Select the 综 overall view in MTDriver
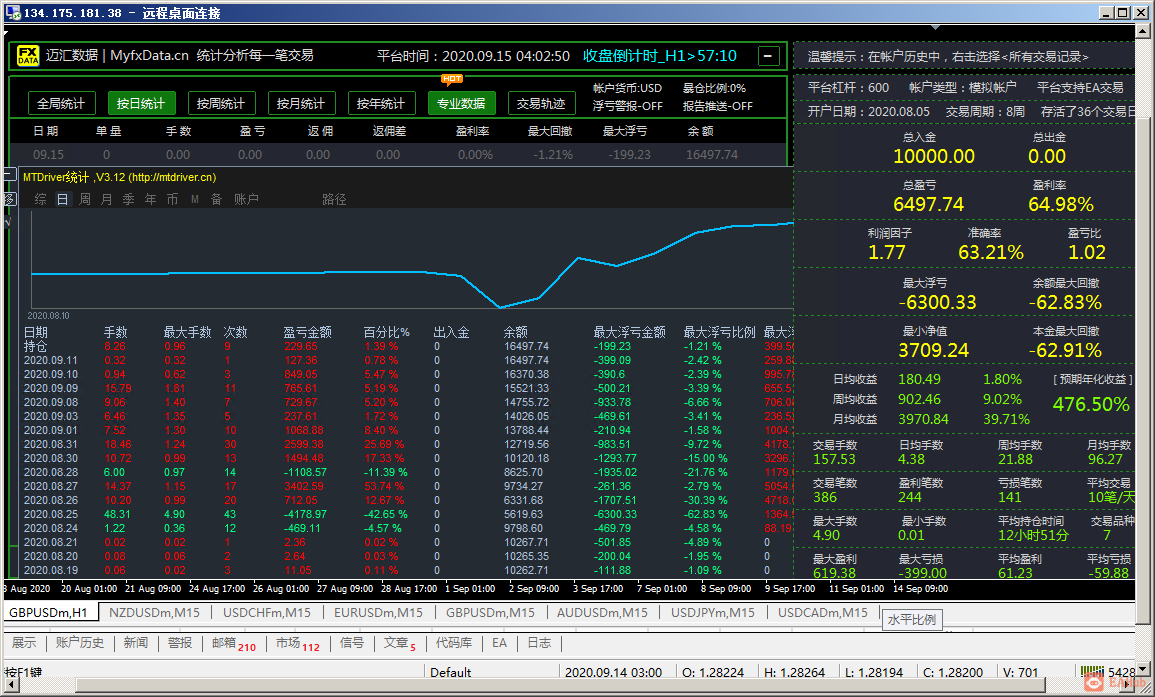This screenshot has height=697, width=1155. pos(41,199)
